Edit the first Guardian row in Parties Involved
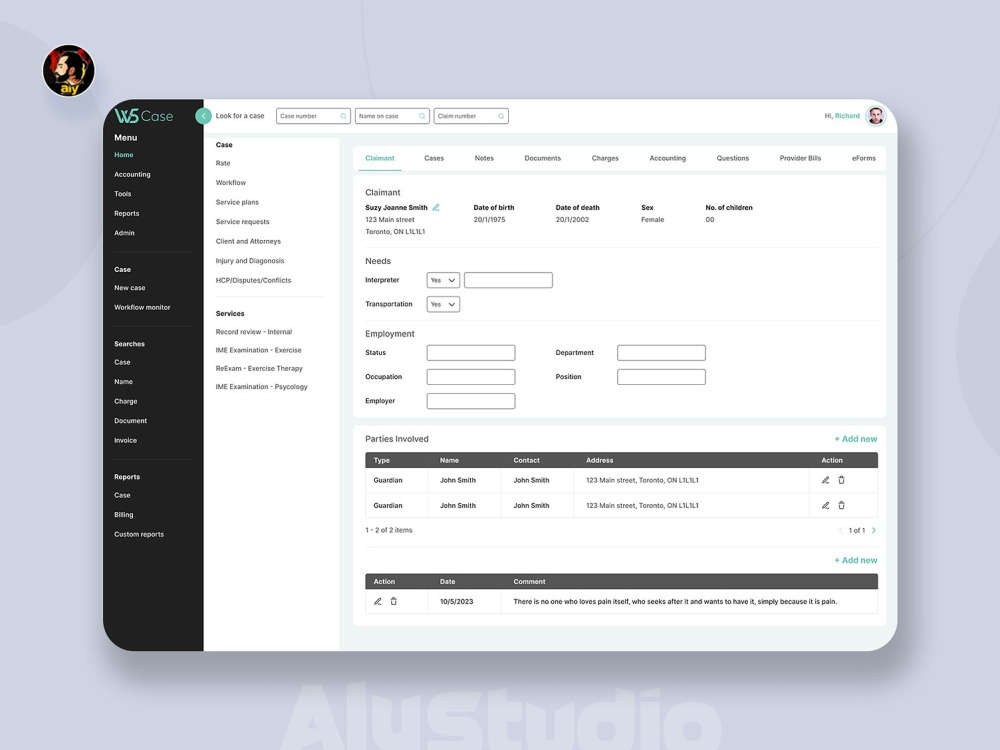1000x750 pixels. pos(825,480)
